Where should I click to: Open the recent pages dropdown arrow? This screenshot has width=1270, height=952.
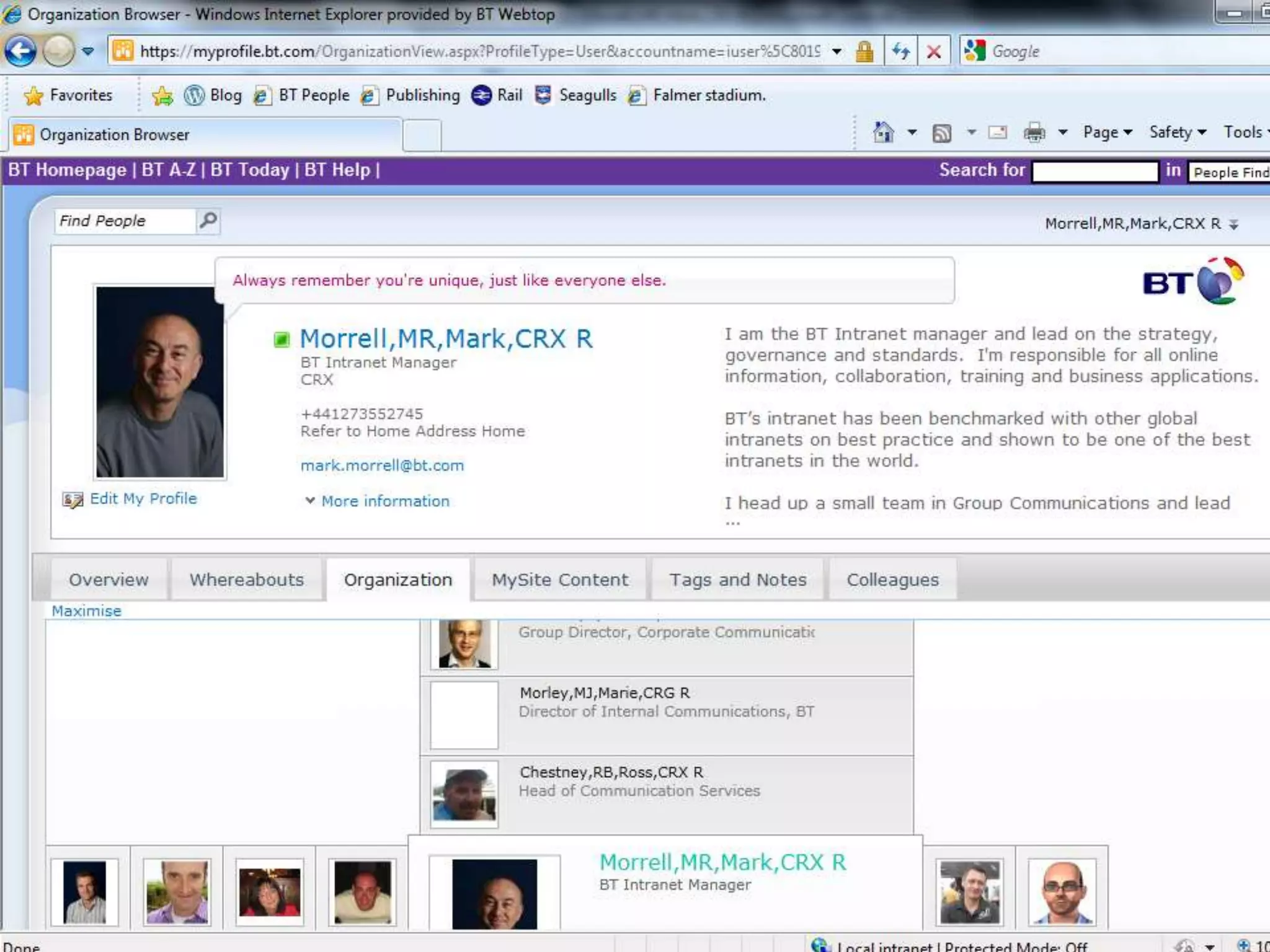(88, 51)
